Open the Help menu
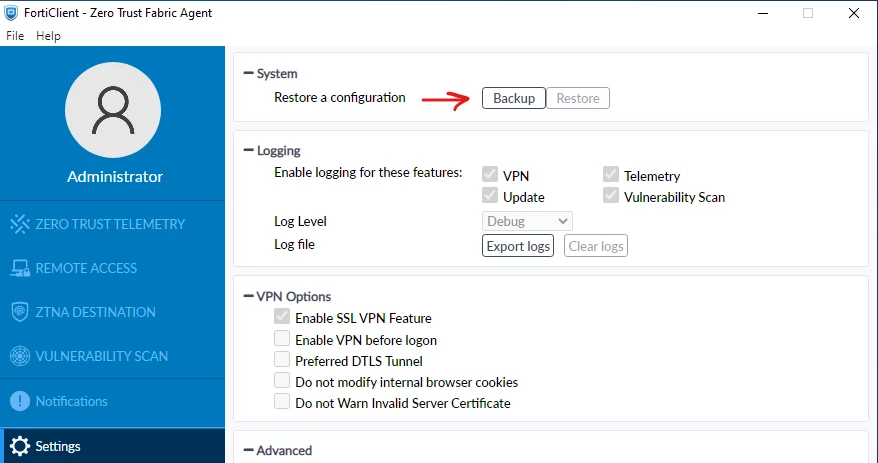The height and width of the screenshot is (463, 878). point(48,36)
